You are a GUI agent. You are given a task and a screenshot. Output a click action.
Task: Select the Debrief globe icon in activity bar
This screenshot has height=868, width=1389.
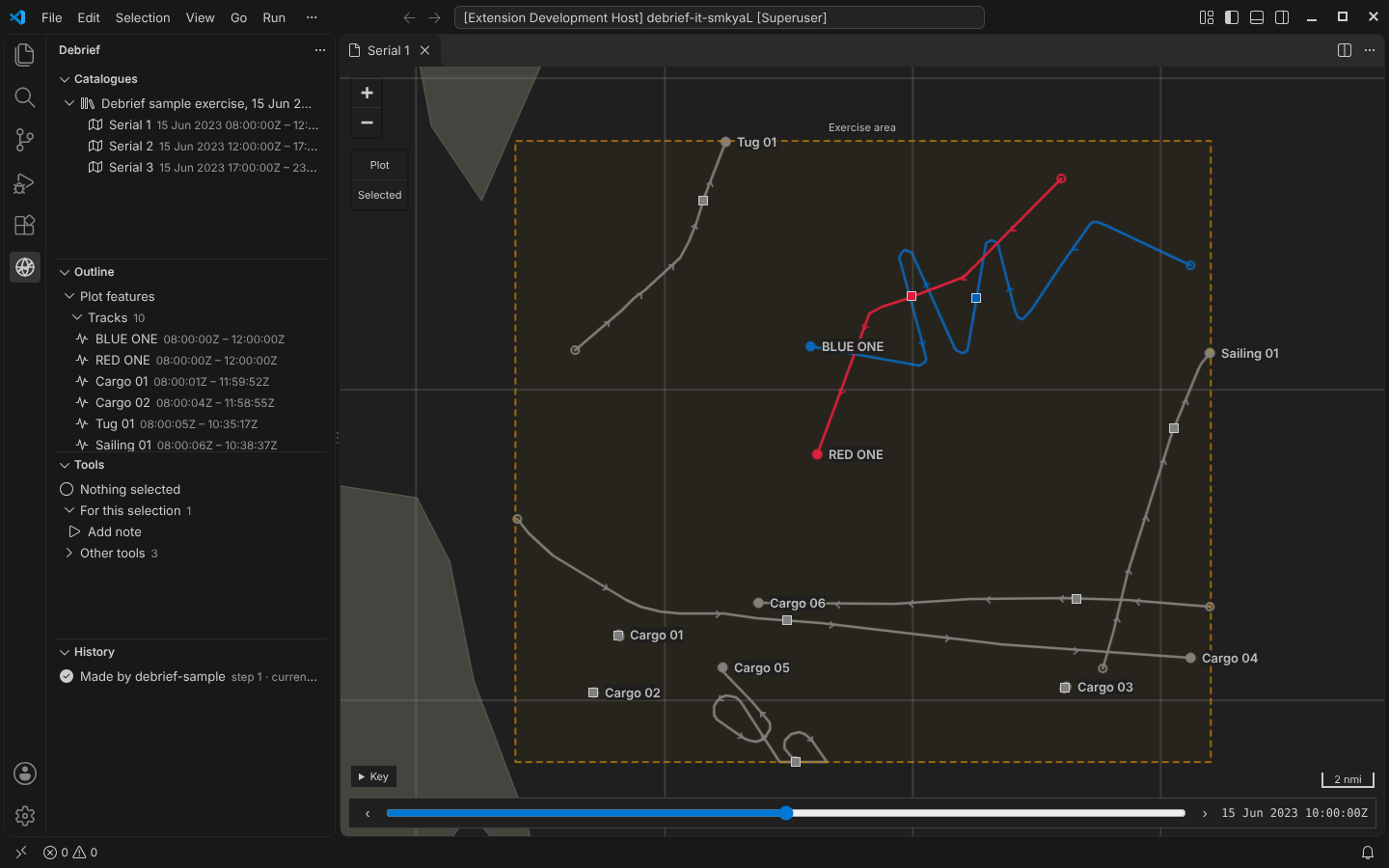point(25,267)
